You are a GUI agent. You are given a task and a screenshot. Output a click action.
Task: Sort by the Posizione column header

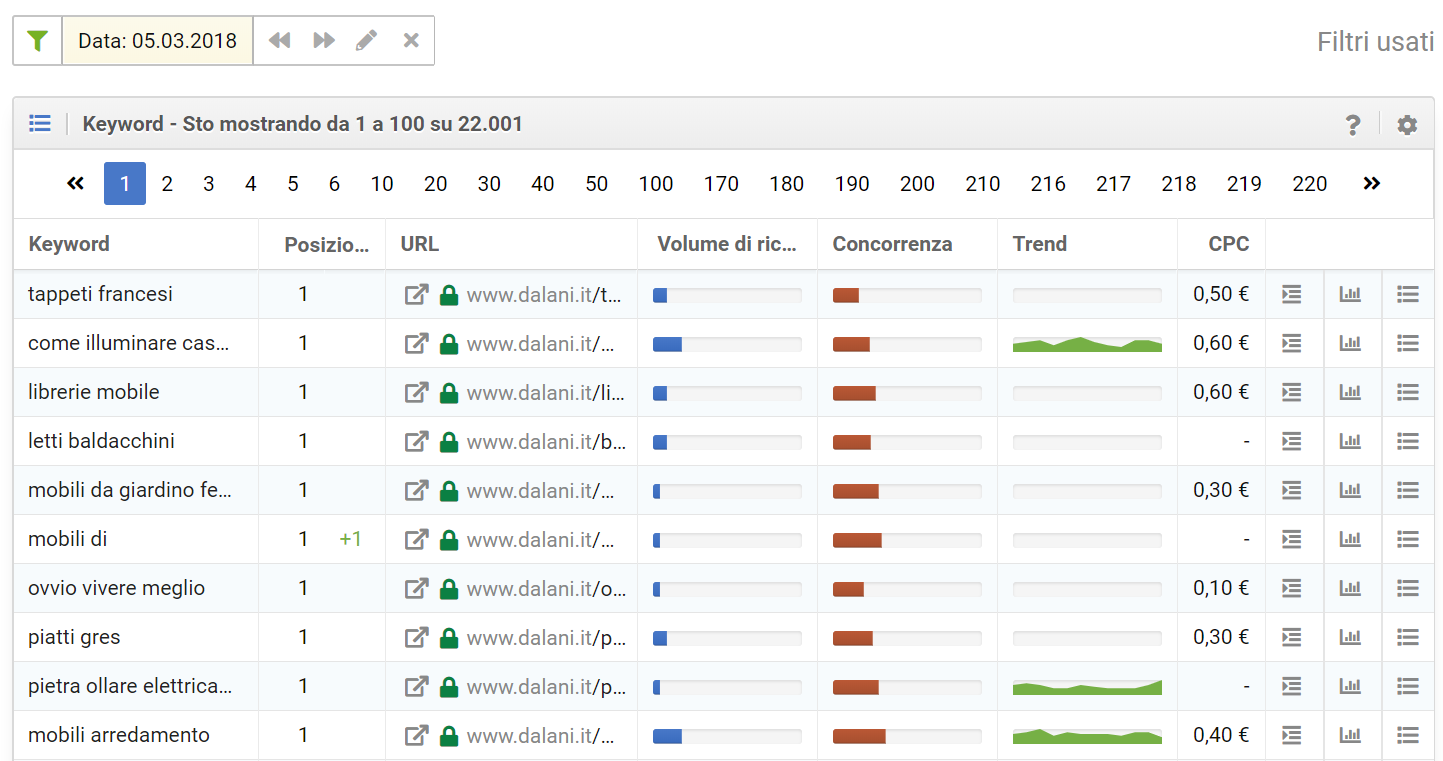pyautogui.click(x=326, y=244)
